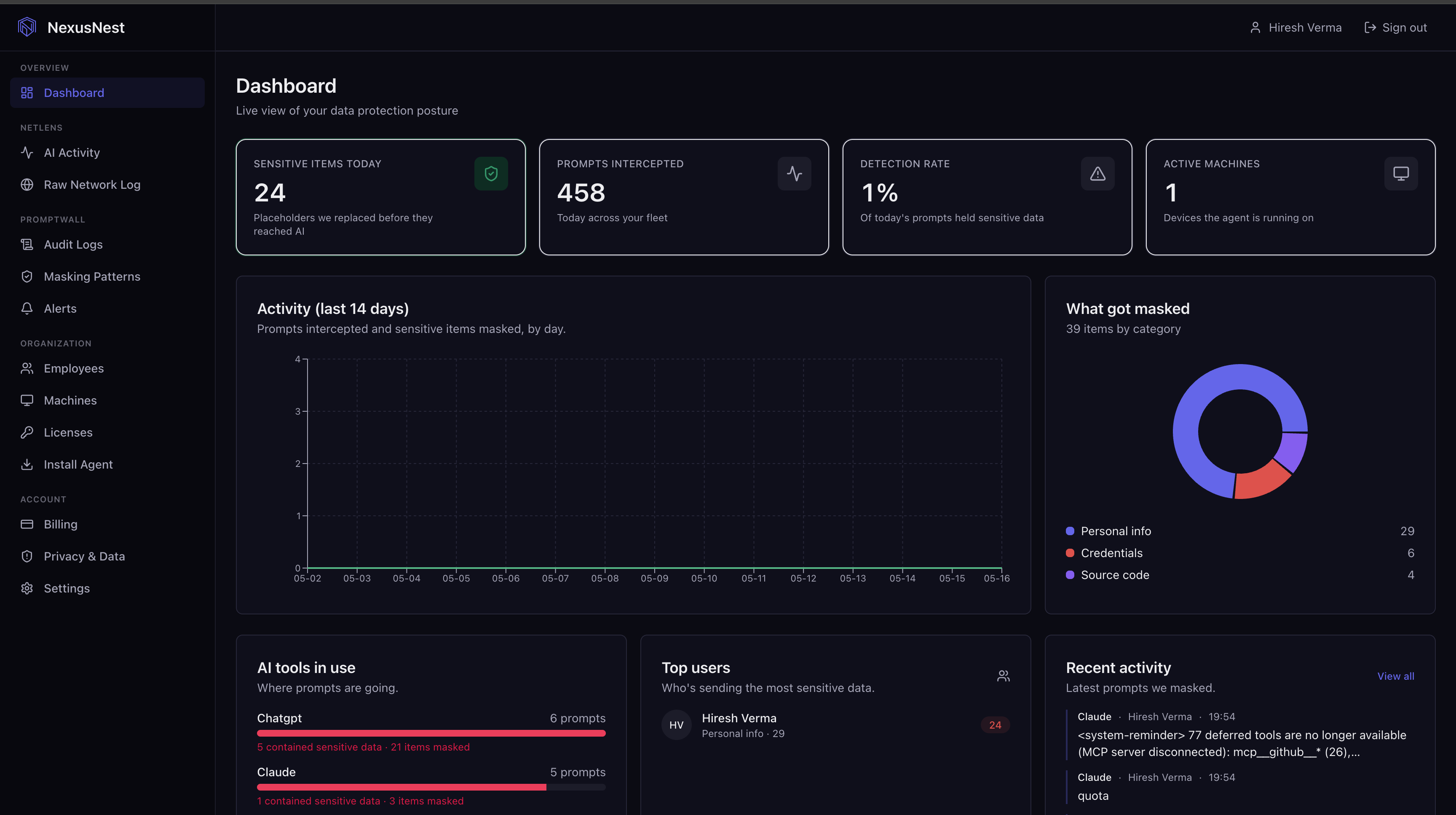The image size is (1456, 815).
Task: Click the "quota" recent activity entry
Action: [x=1240, y=787]
